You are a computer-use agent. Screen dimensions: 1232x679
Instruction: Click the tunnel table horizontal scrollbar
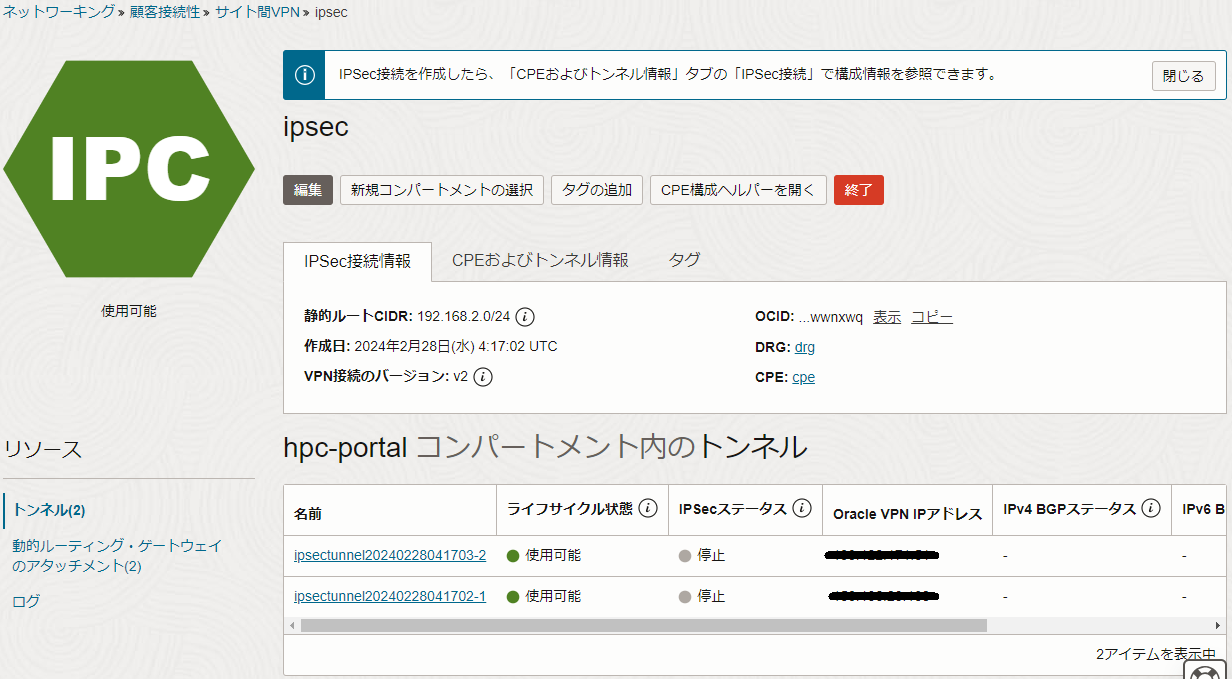642,625
